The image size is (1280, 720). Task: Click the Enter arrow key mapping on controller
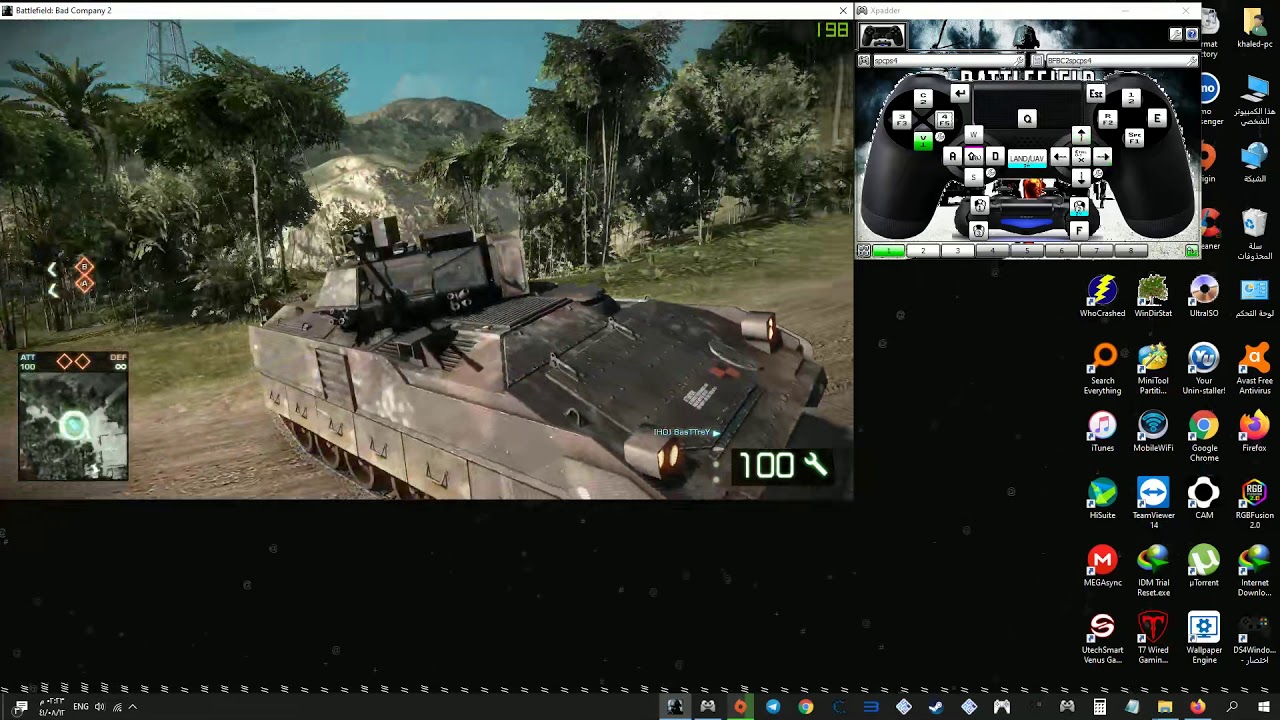click(x=960, y=93)
